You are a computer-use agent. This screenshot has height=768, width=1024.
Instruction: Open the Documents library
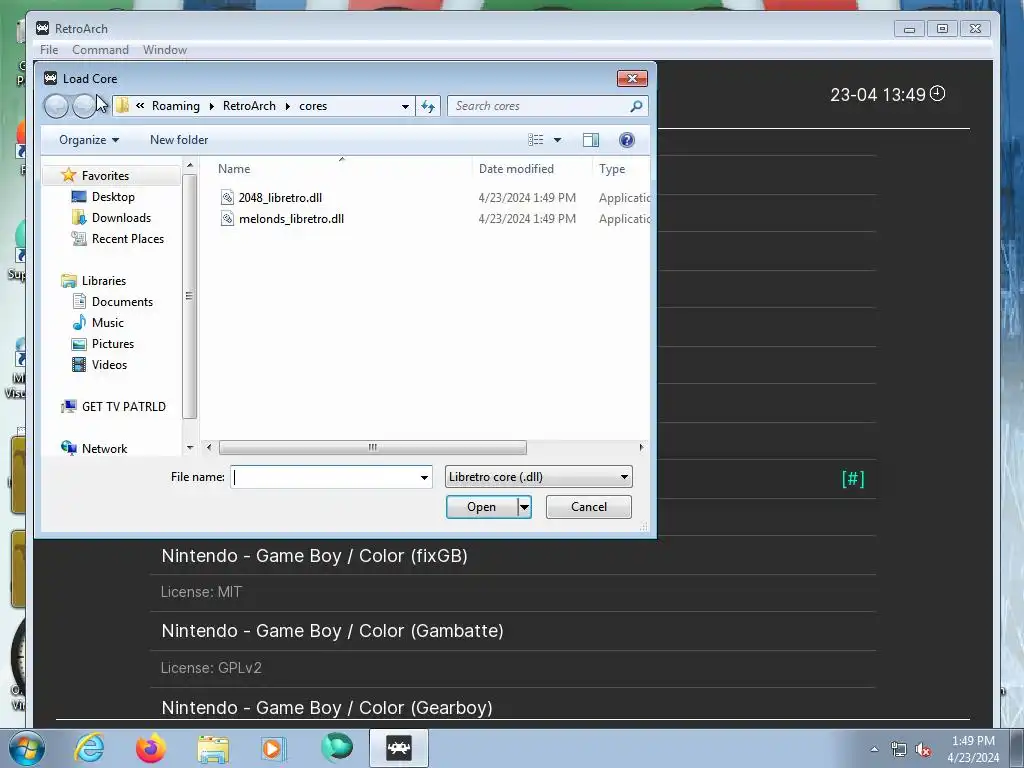coord(122,302)
